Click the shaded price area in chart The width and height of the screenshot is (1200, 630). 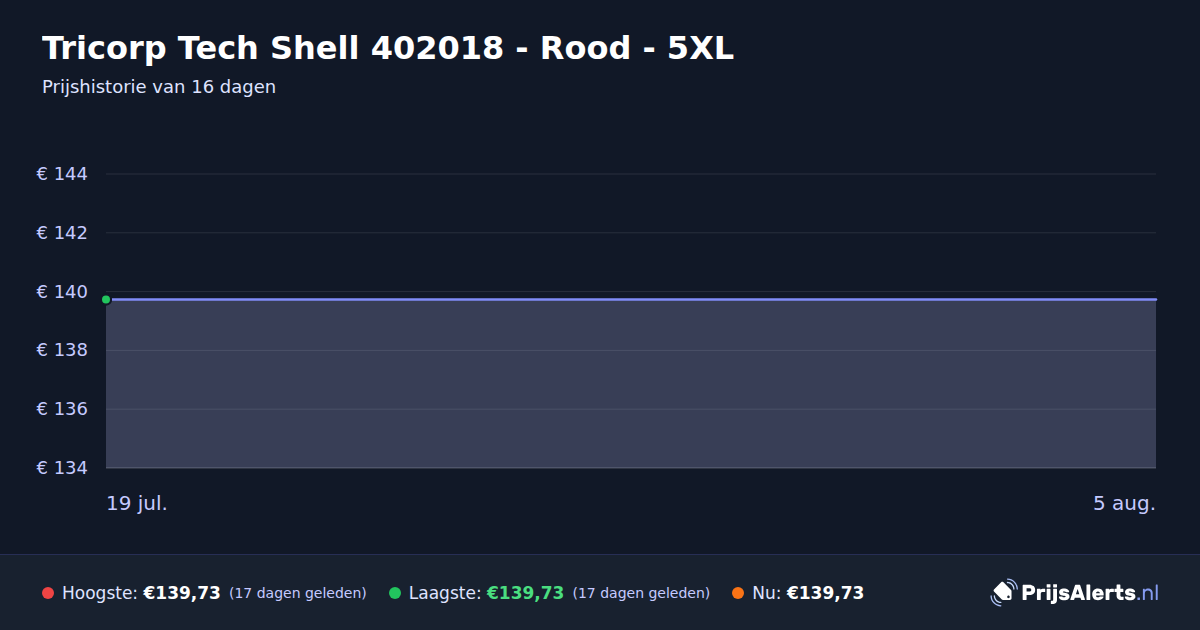[631, 384]
